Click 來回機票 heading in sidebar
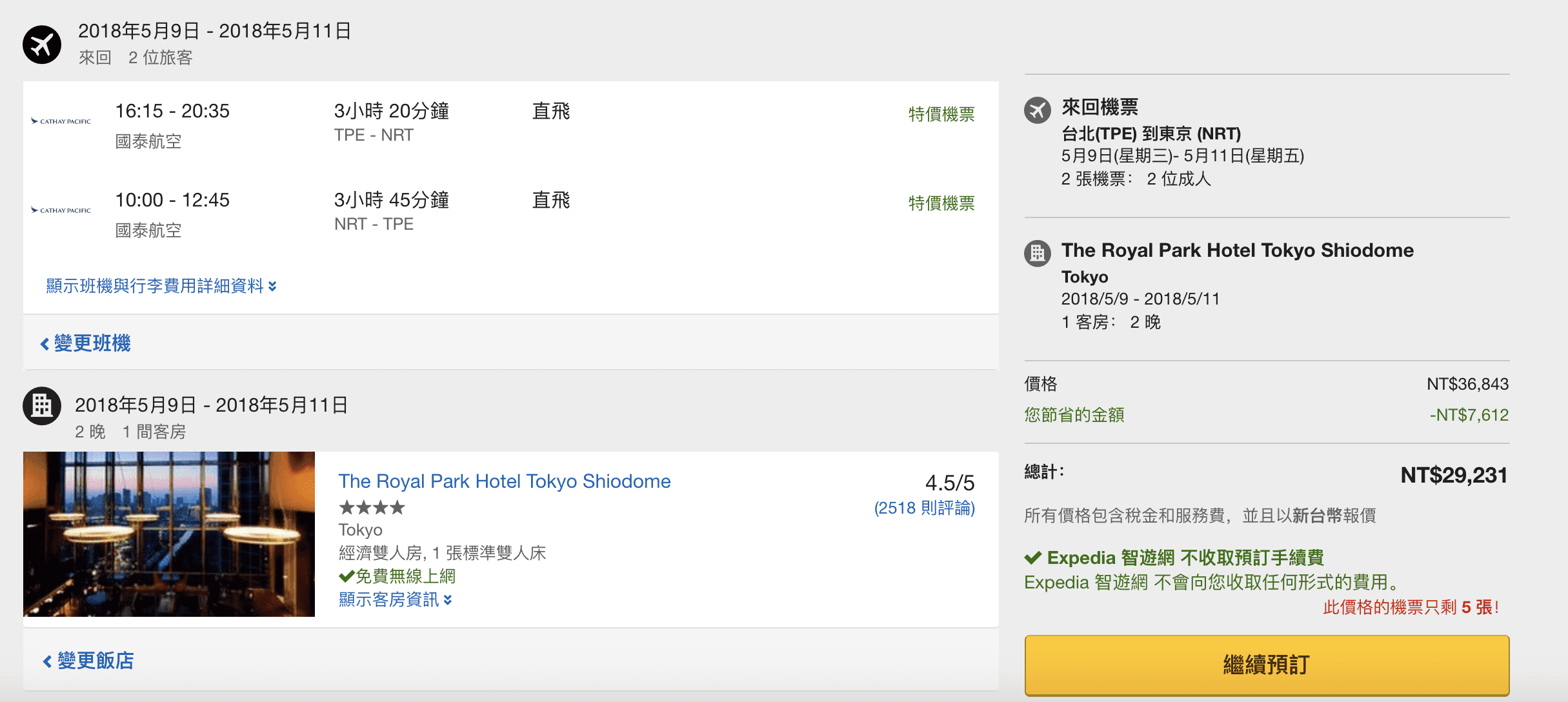This screenshot has height=702, width=1568. [x=1100, y=107]
